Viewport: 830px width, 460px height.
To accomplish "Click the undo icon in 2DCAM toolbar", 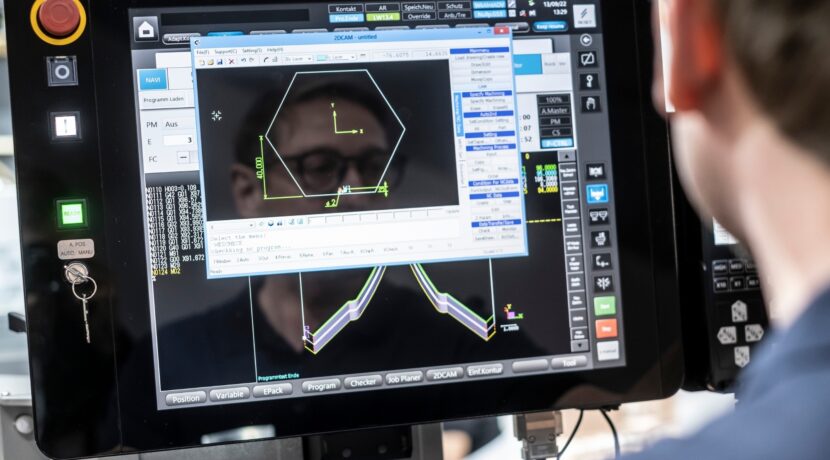I will [x=243, y=61].
